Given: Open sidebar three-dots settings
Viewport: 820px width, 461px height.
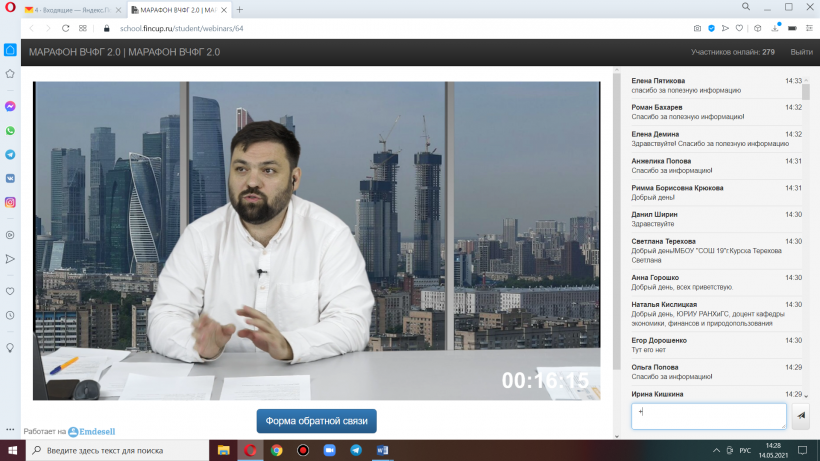Looking at the screenshot, I should (10, 429).
